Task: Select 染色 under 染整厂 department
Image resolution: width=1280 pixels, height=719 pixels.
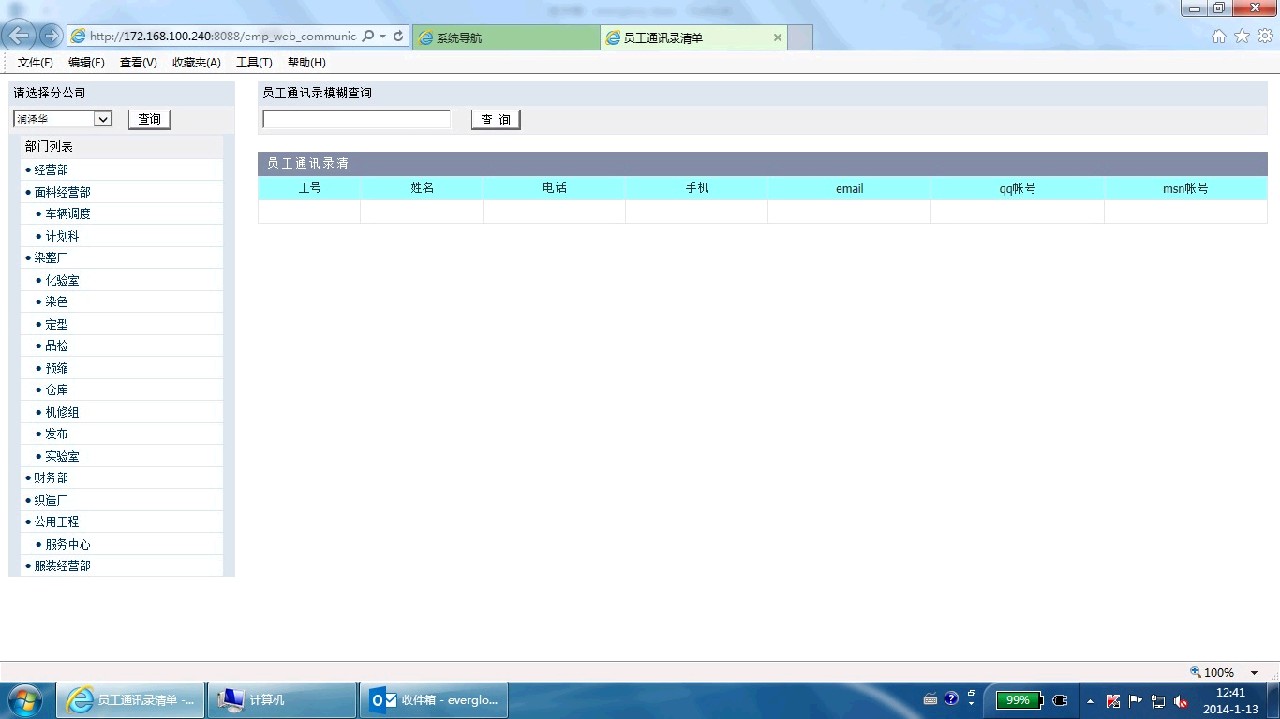Action: (57, 302)
